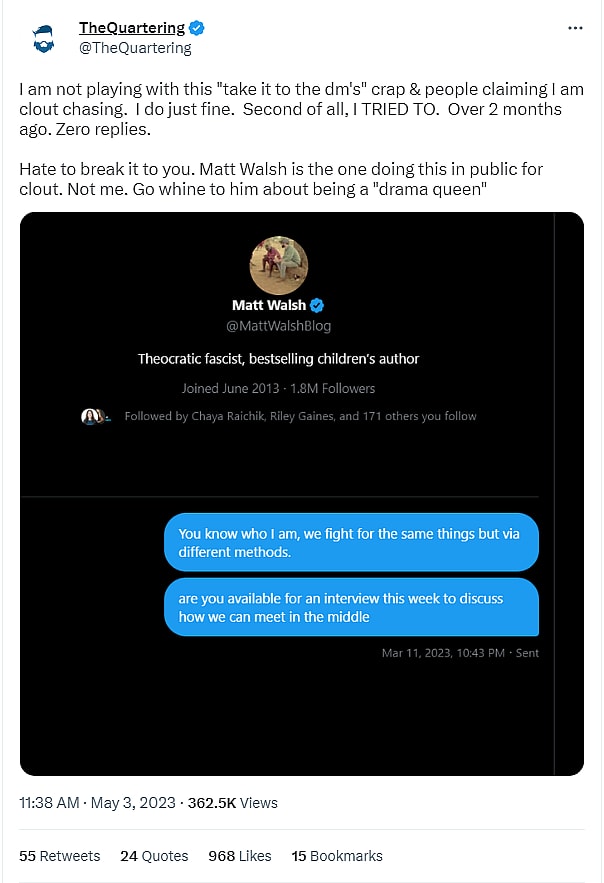Click the @MattWalshBlog handle in the image
This screenshot has height=883, width=604.
[279, 326]
